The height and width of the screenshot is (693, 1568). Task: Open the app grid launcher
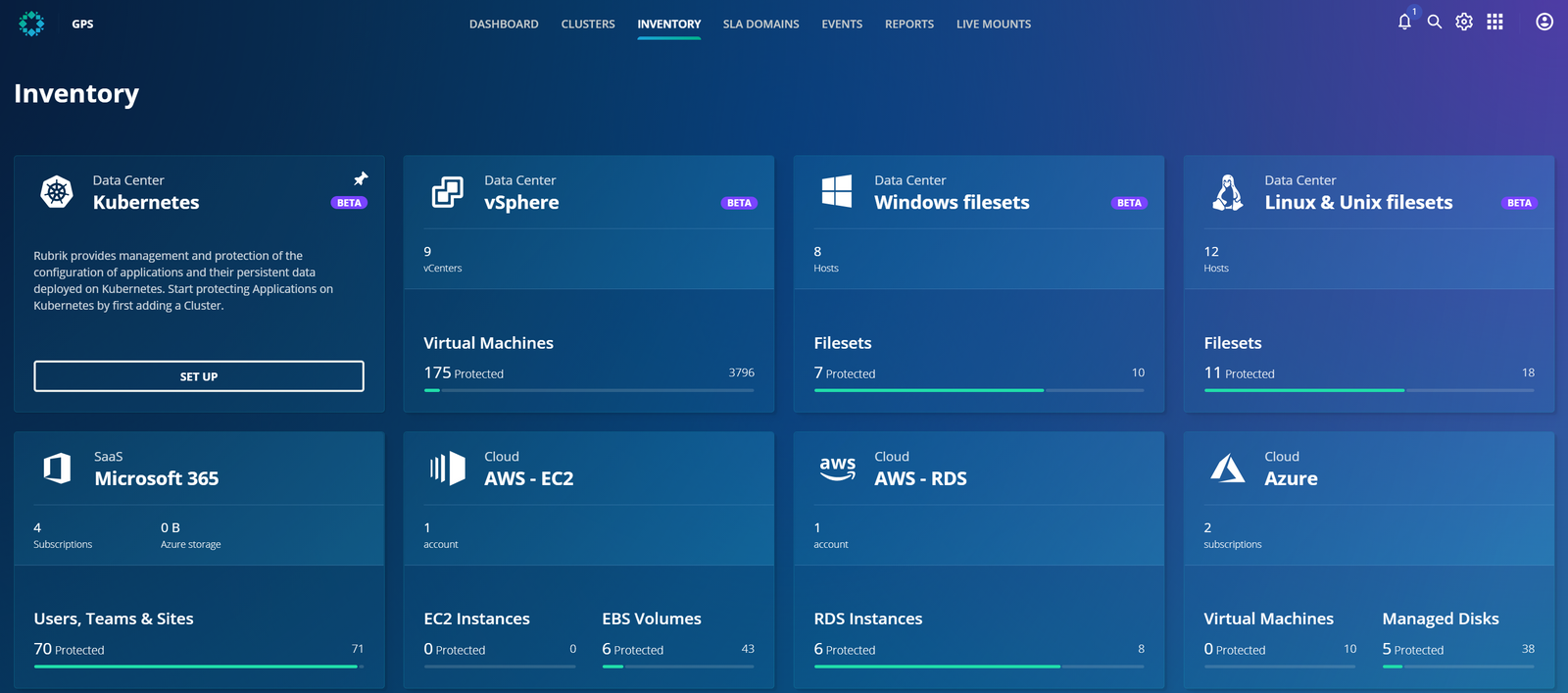(1494, 22)
